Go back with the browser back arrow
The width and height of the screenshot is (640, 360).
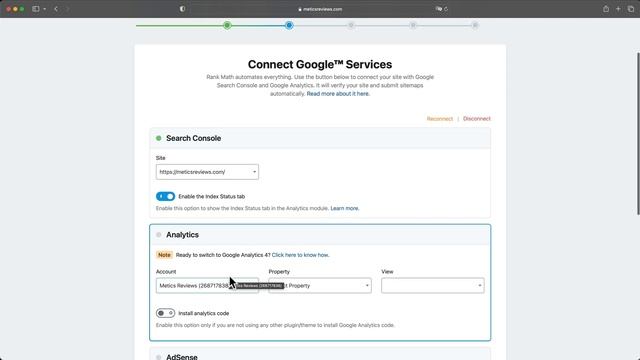(x=56, y=9)
